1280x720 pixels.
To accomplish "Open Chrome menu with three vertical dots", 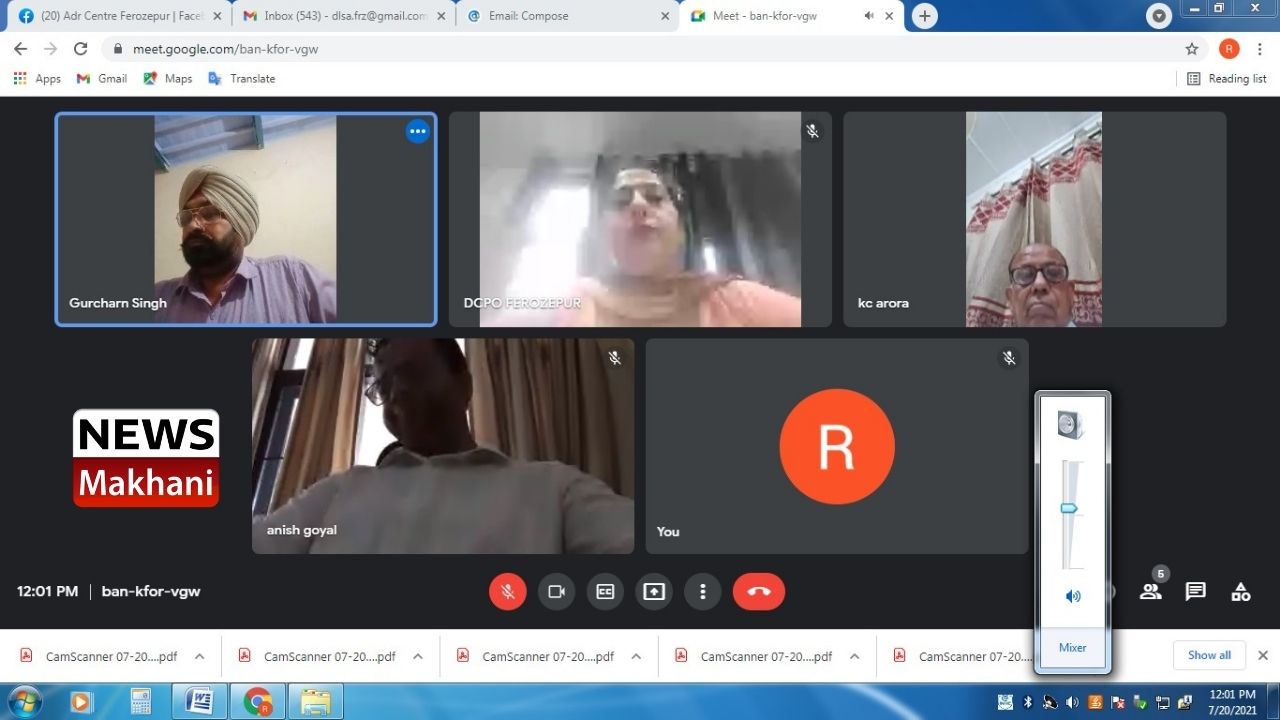I will (1259, 49).
